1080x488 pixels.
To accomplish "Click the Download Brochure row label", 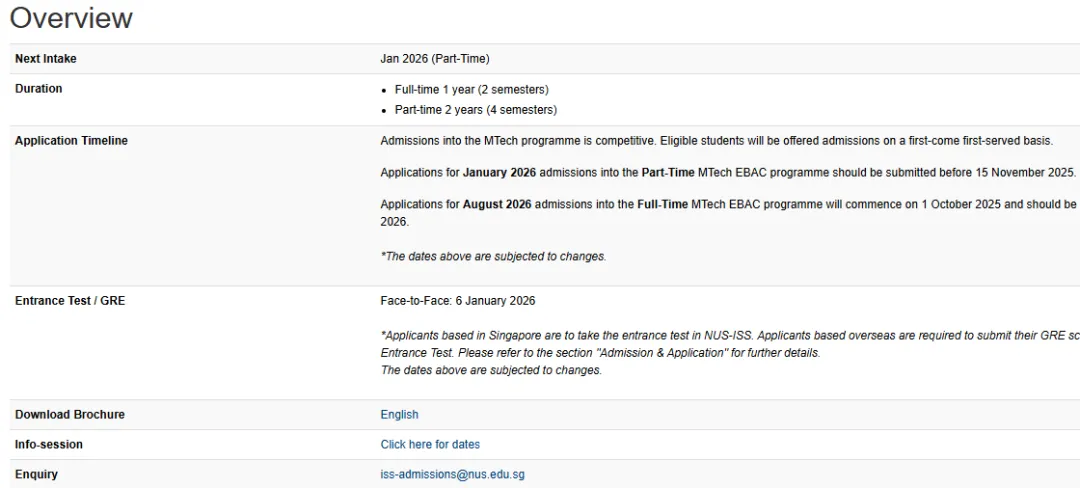I will pyautogui.click(x=70, y=414).
